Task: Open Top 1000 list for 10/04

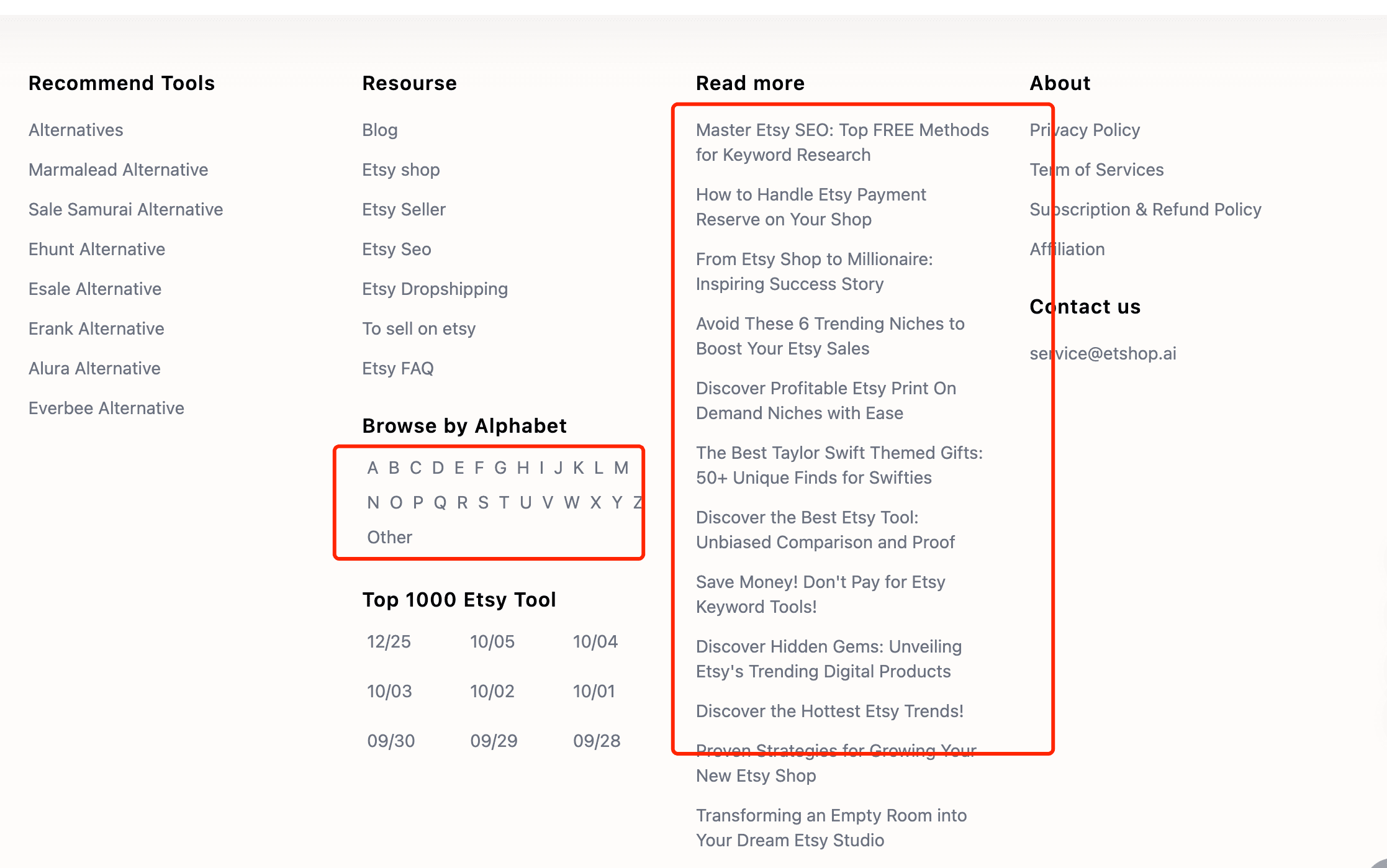Action: tap(595, 641)
